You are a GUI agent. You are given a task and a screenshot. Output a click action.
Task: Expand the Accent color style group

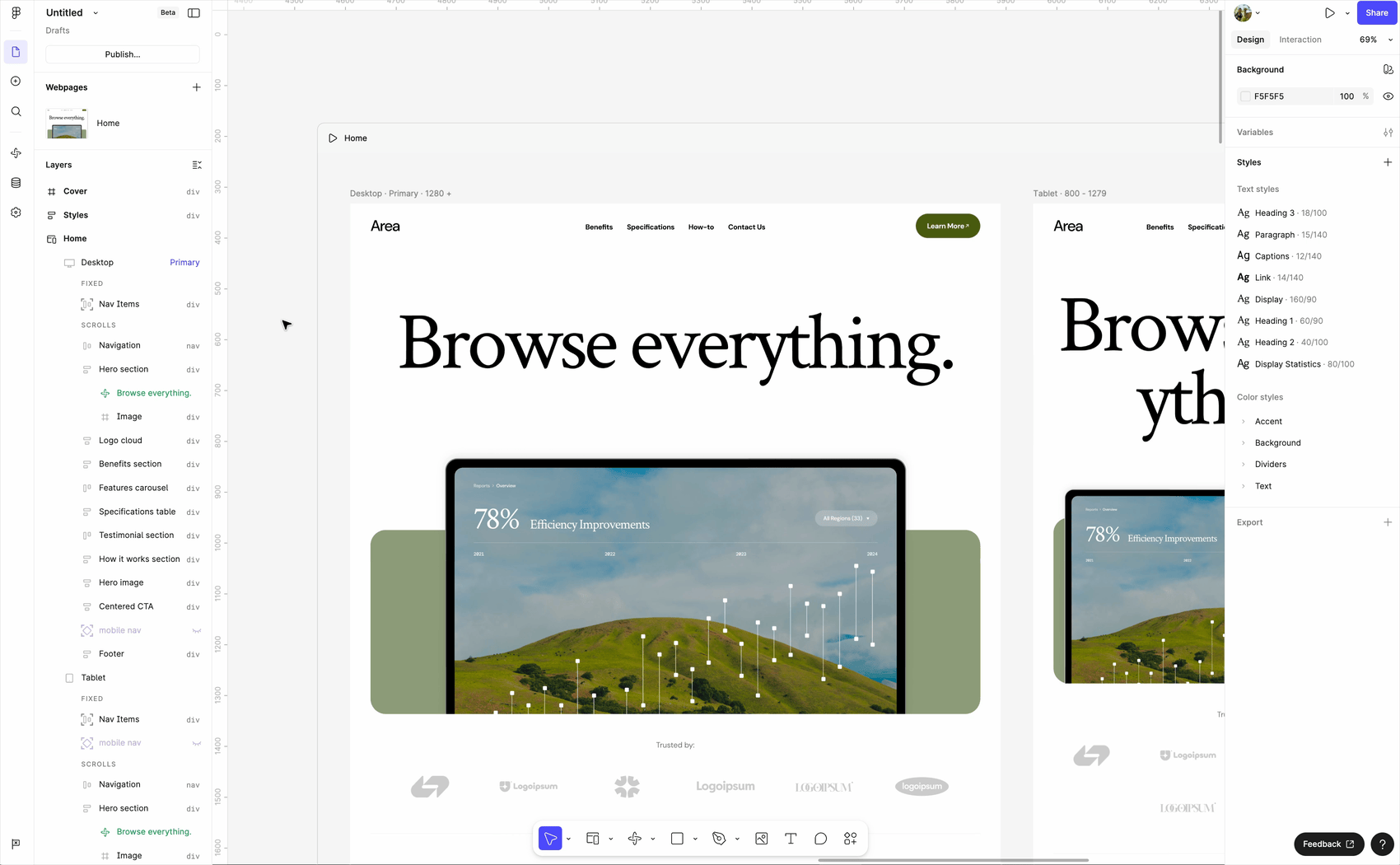point(1244,422)
